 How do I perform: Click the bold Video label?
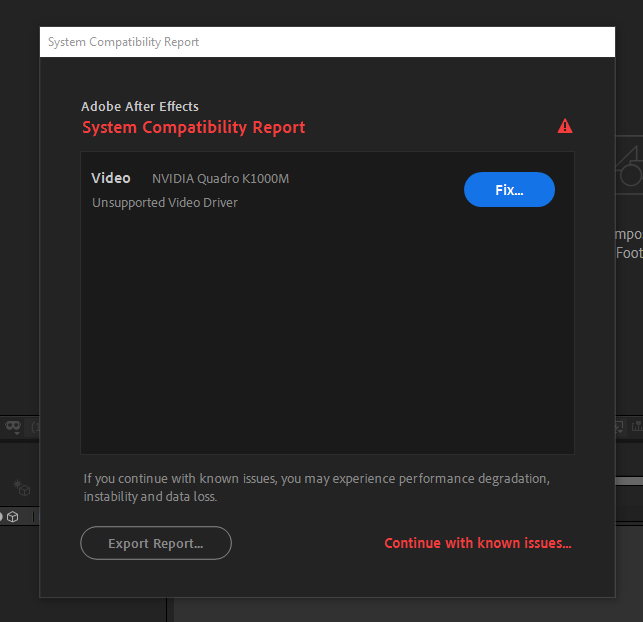tap(111, 178)
